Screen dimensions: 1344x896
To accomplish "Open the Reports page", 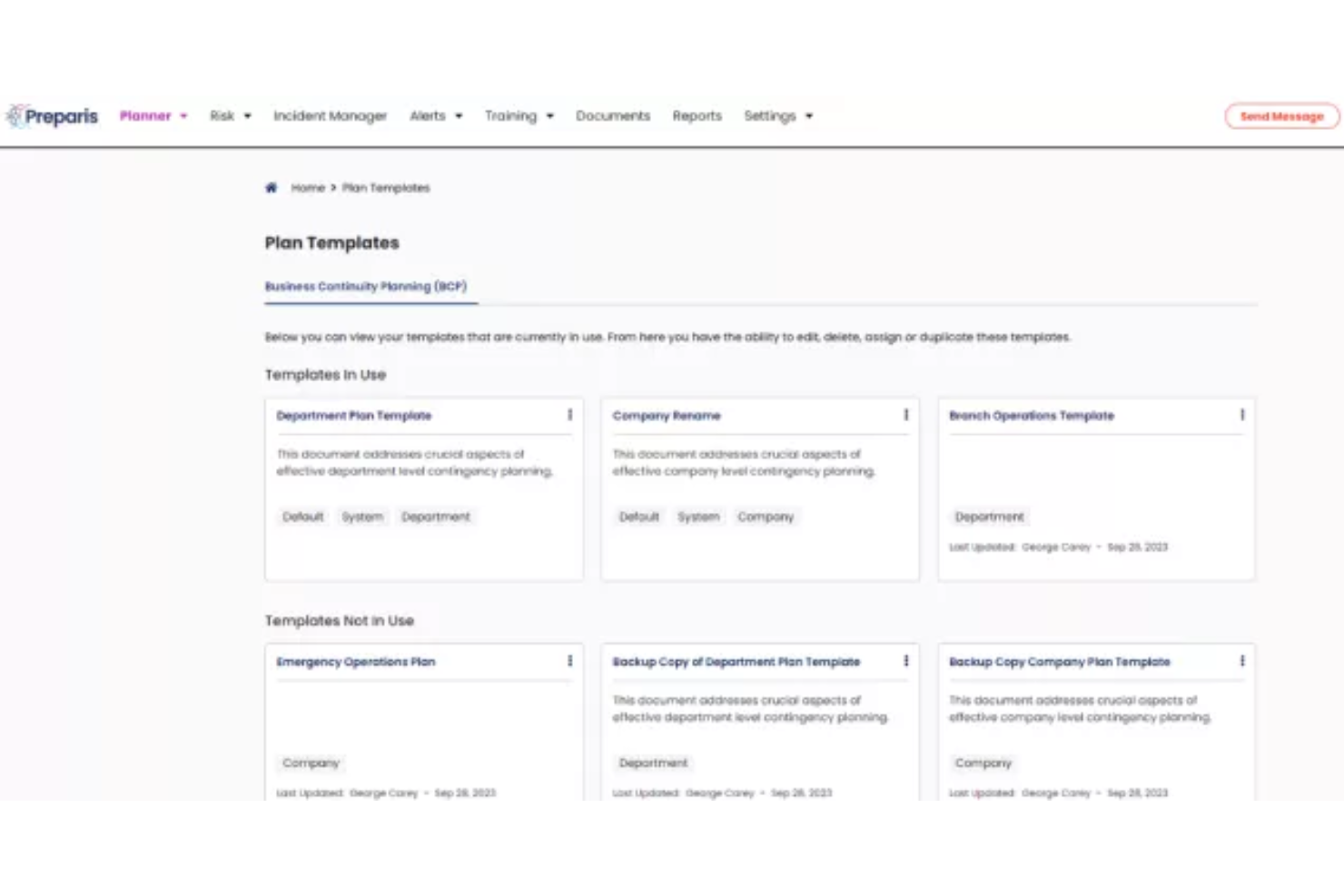I will pos(697,115).
